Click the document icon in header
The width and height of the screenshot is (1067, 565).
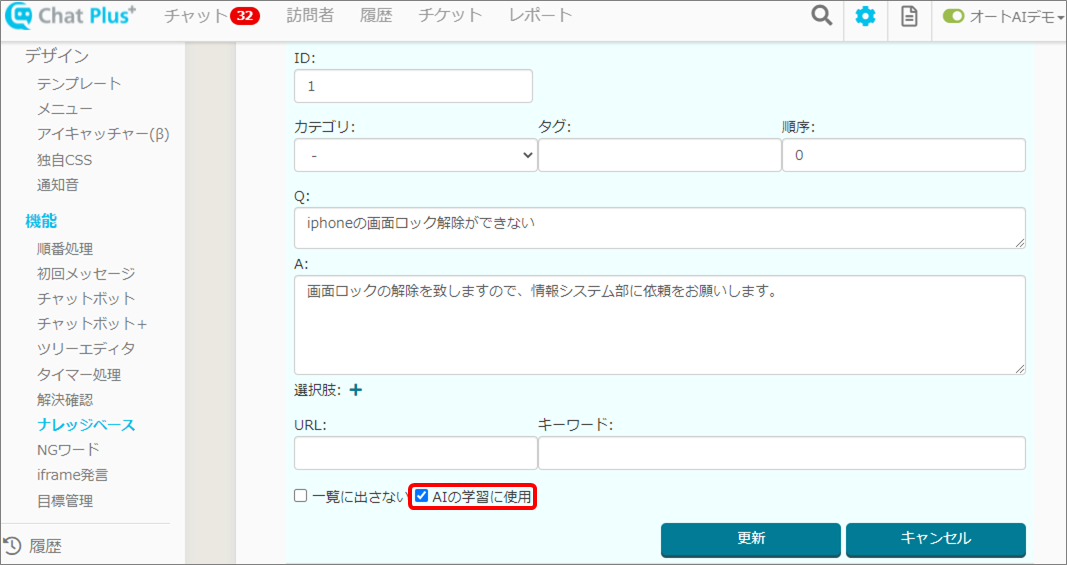909,17
